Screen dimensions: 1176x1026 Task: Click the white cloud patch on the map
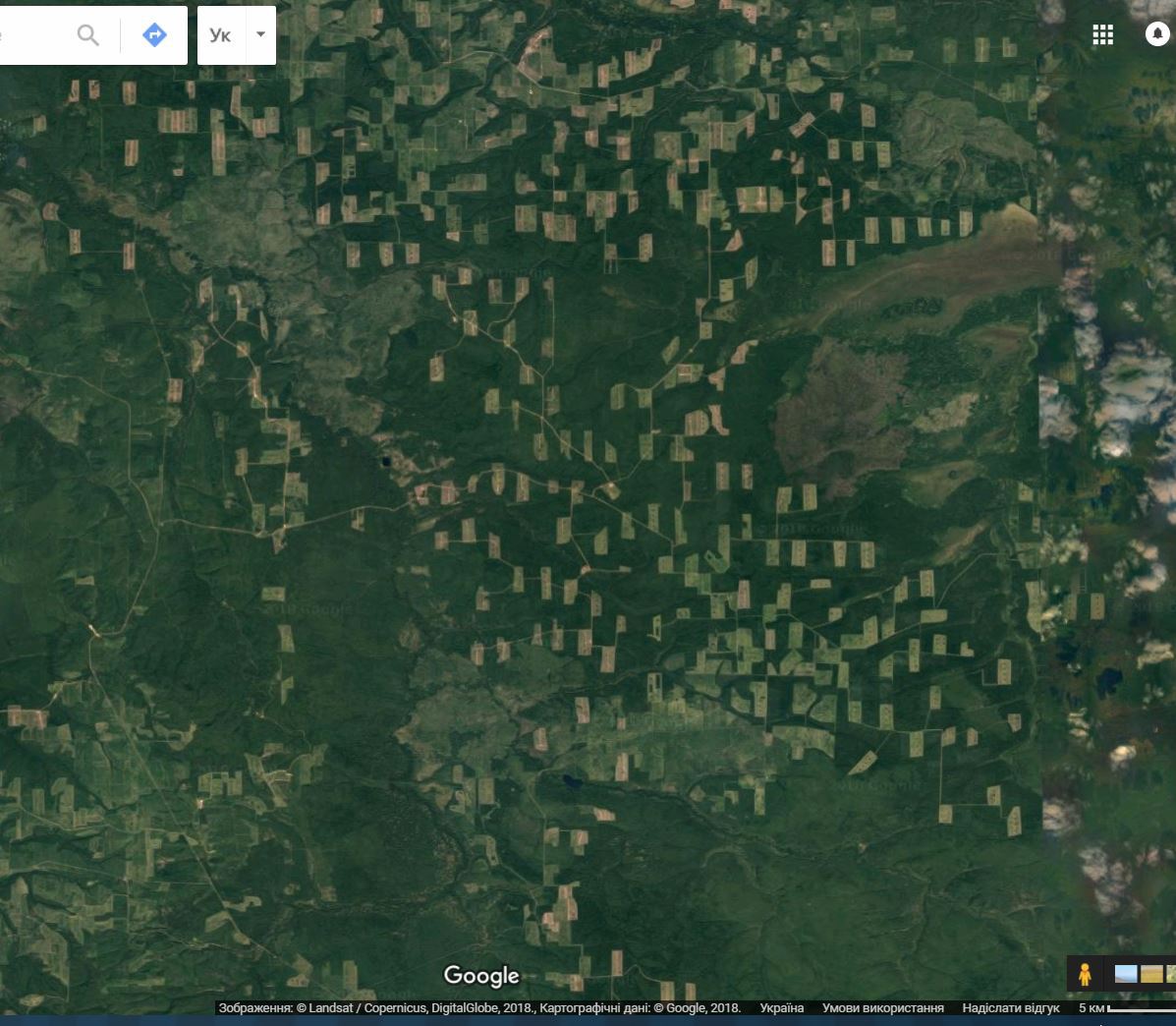click(x=1130, y=393)
